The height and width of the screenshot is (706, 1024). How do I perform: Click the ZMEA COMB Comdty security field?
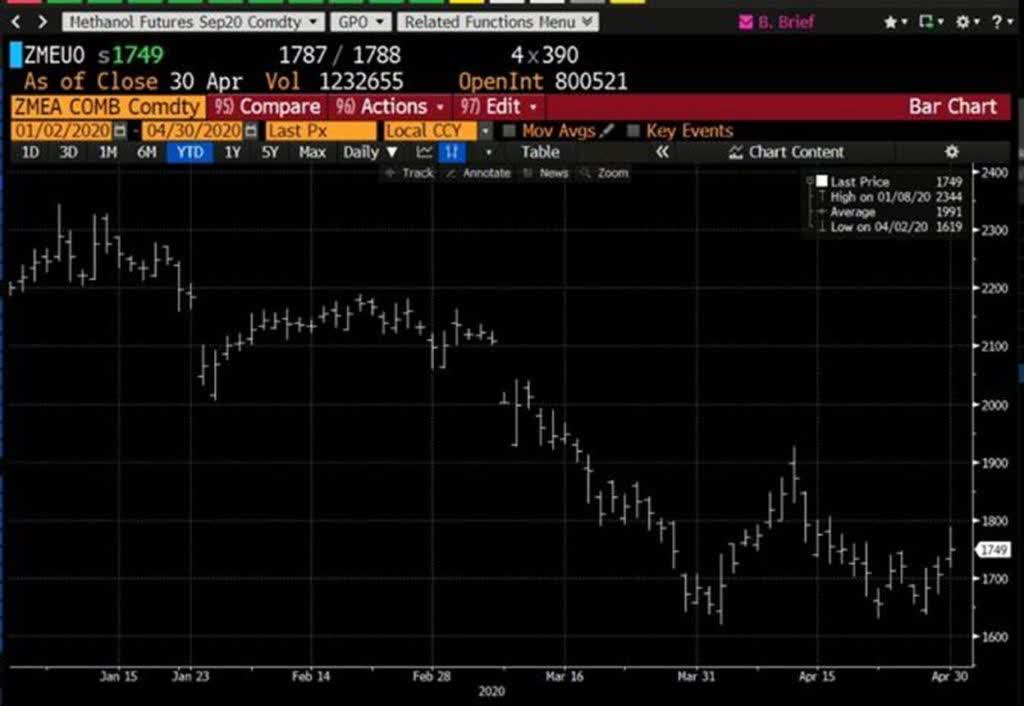108,106
